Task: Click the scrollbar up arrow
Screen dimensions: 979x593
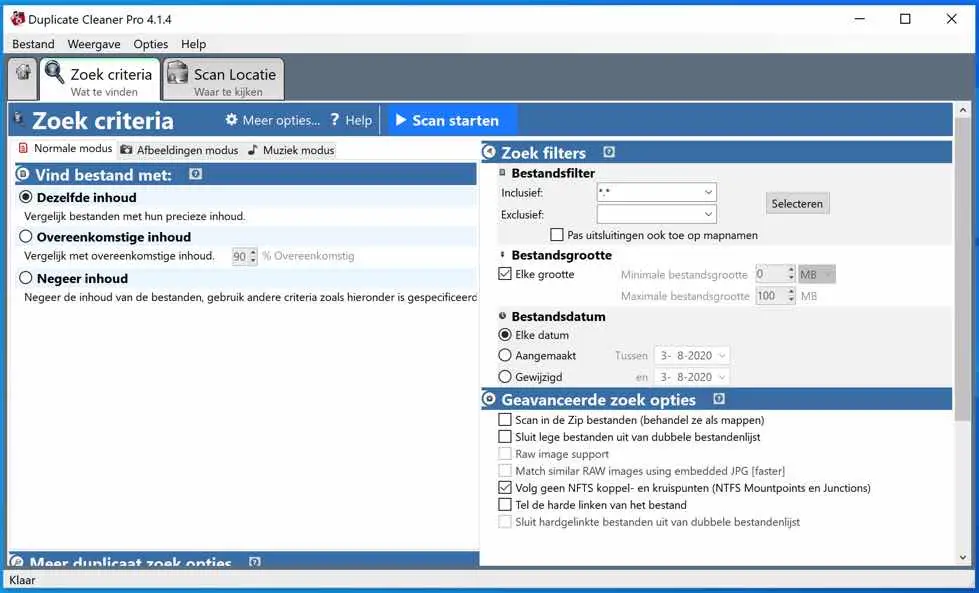Action: click(962, 110)
